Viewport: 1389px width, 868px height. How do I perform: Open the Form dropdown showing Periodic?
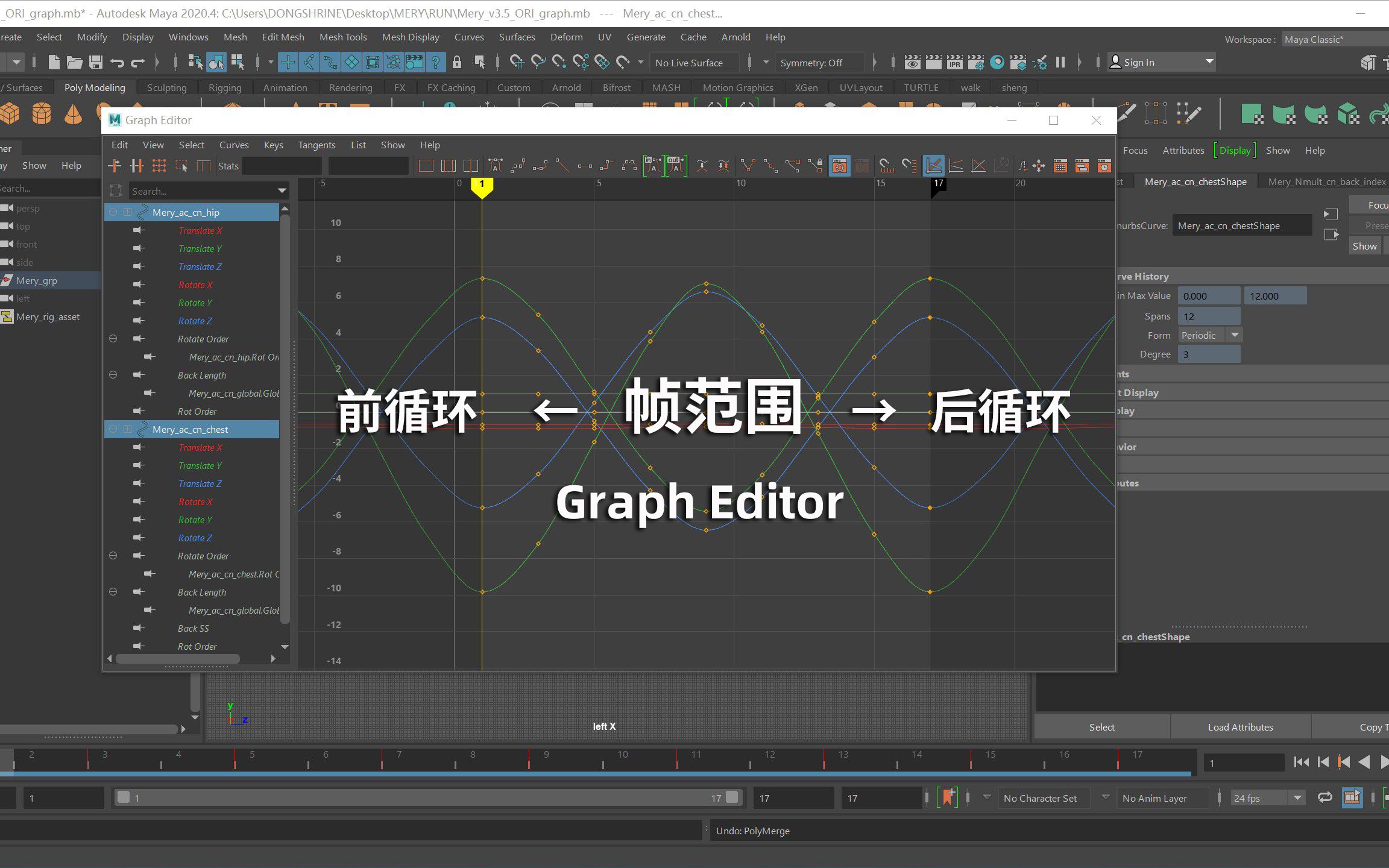1210,335
